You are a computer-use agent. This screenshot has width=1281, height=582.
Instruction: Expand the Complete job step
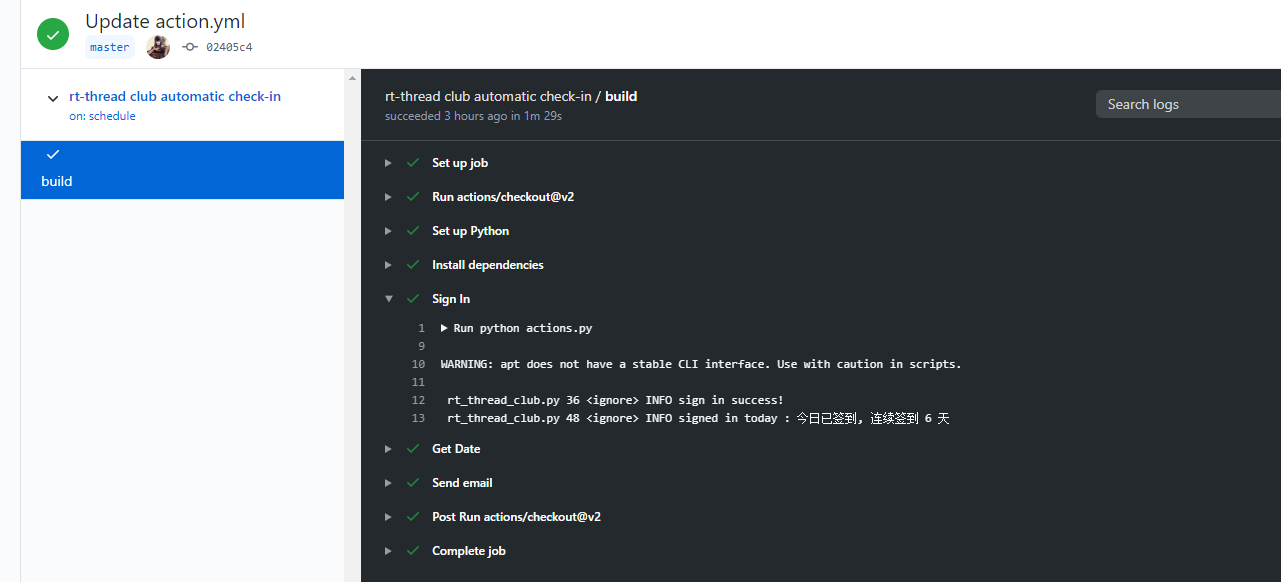coord(388,551)
